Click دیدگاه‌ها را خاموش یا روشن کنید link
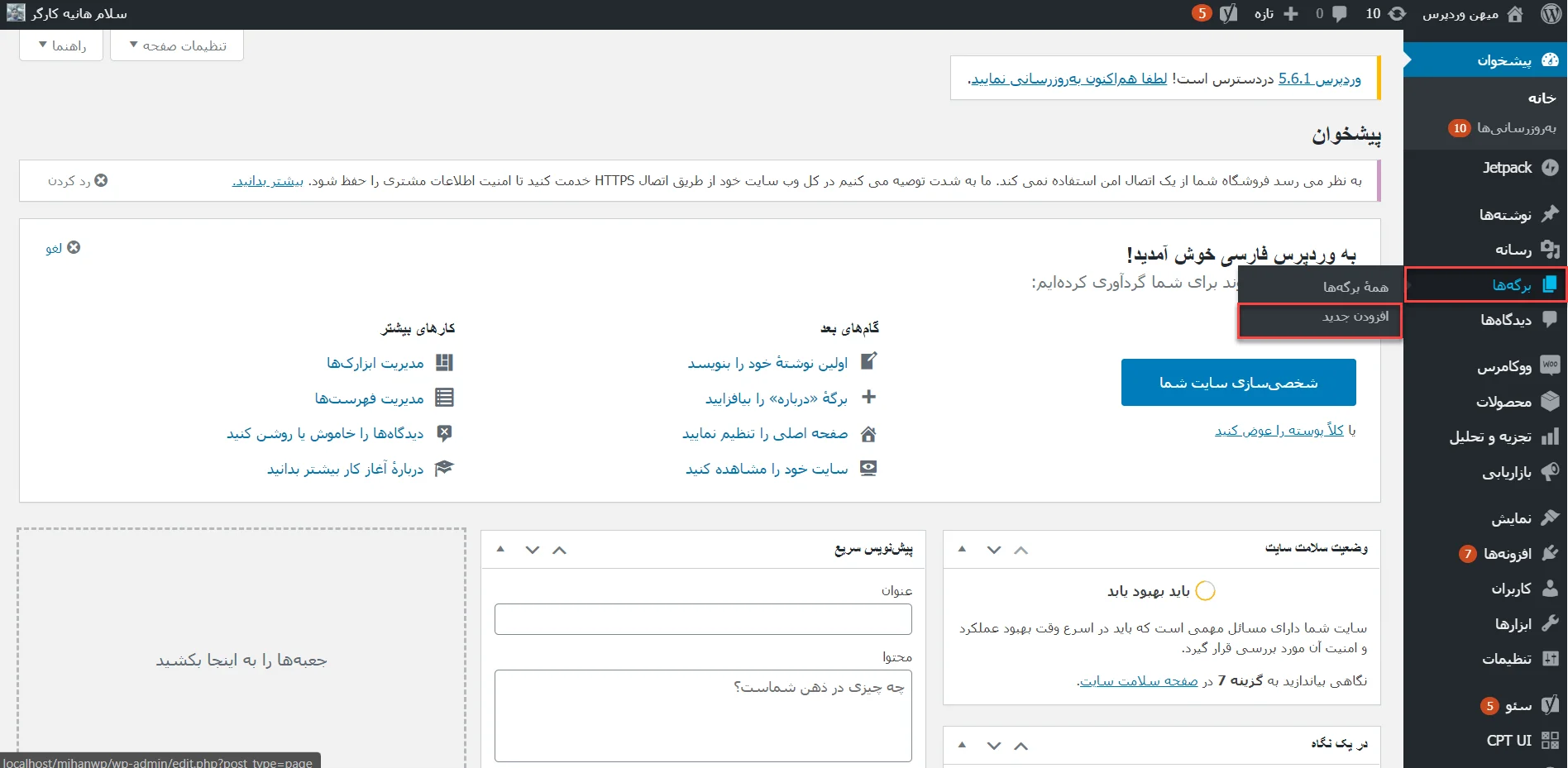 point(325,433)
